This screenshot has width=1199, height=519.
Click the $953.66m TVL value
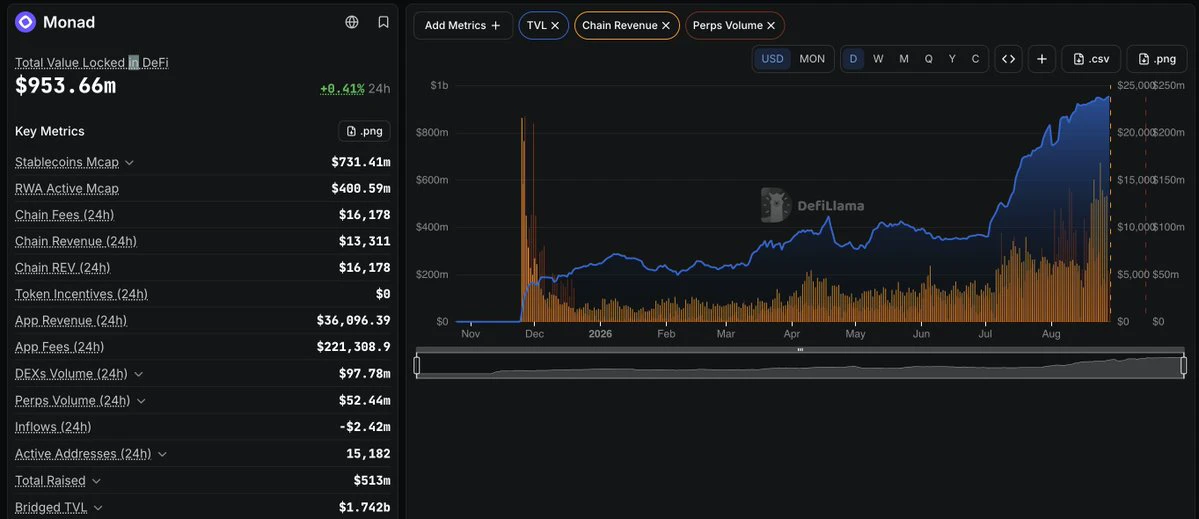[66, 86]
